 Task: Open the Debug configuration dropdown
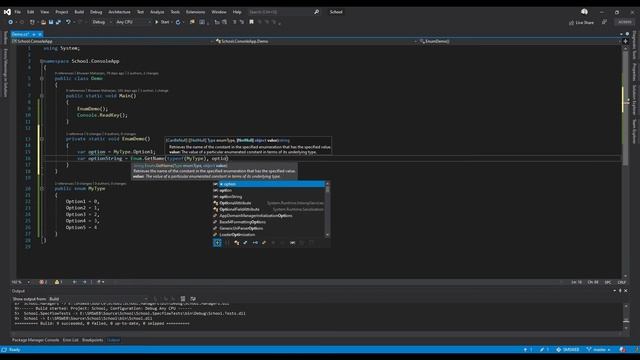(x=102, y=22)
